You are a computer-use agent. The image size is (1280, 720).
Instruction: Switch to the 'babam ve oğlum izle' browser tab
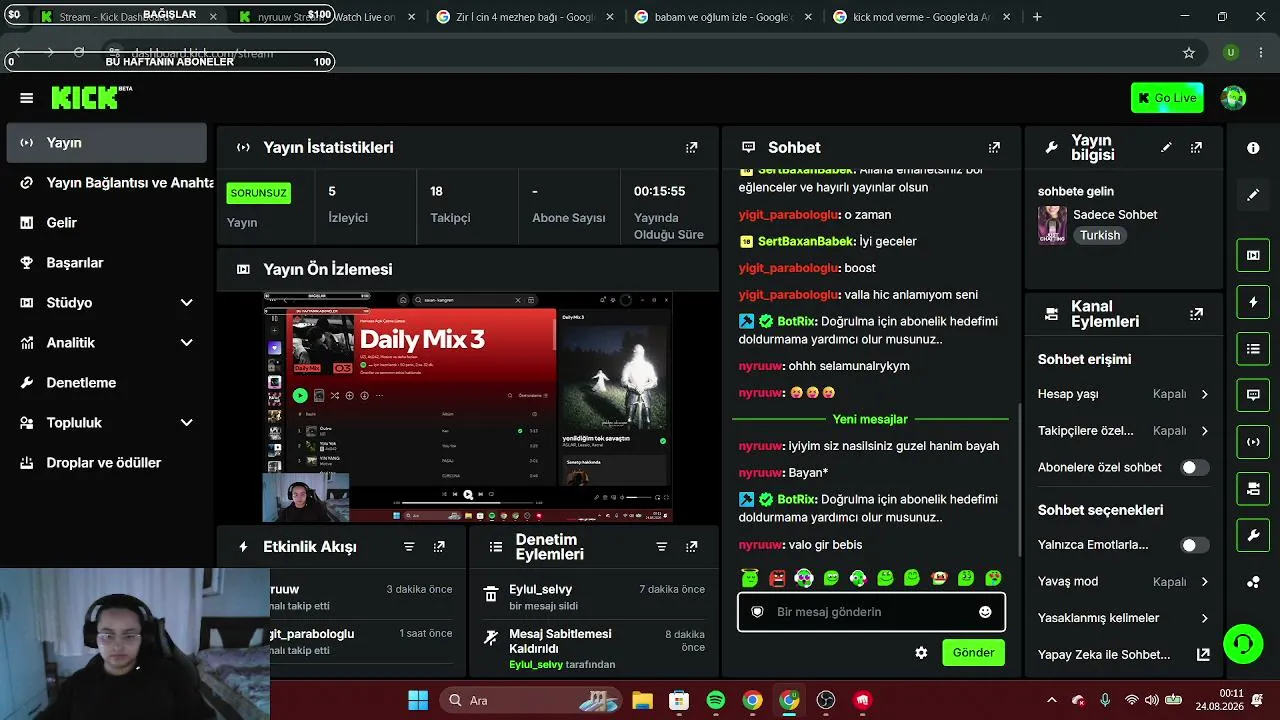724,17
